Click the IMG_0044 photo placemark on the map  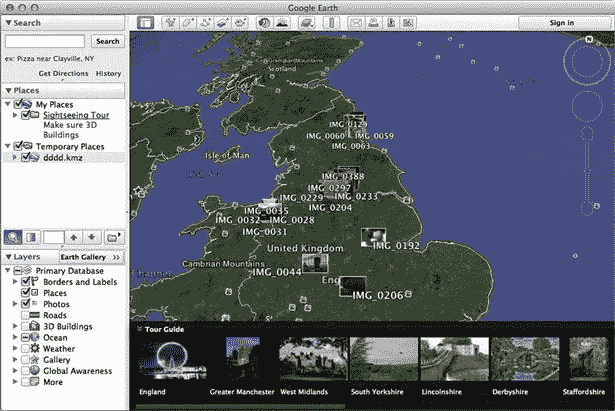click(315, 264)
